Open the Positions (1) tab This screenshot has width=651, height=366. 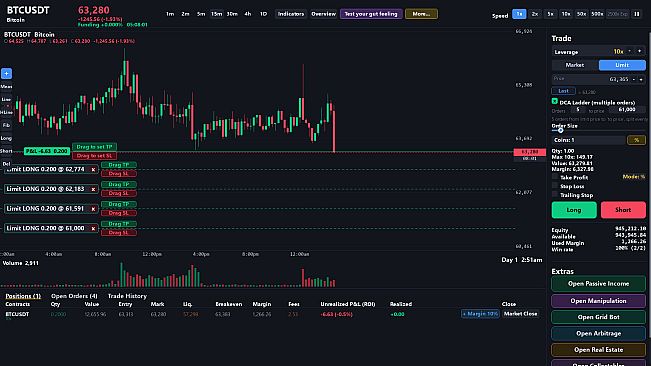pyautogui.click(x=23, y=296)
